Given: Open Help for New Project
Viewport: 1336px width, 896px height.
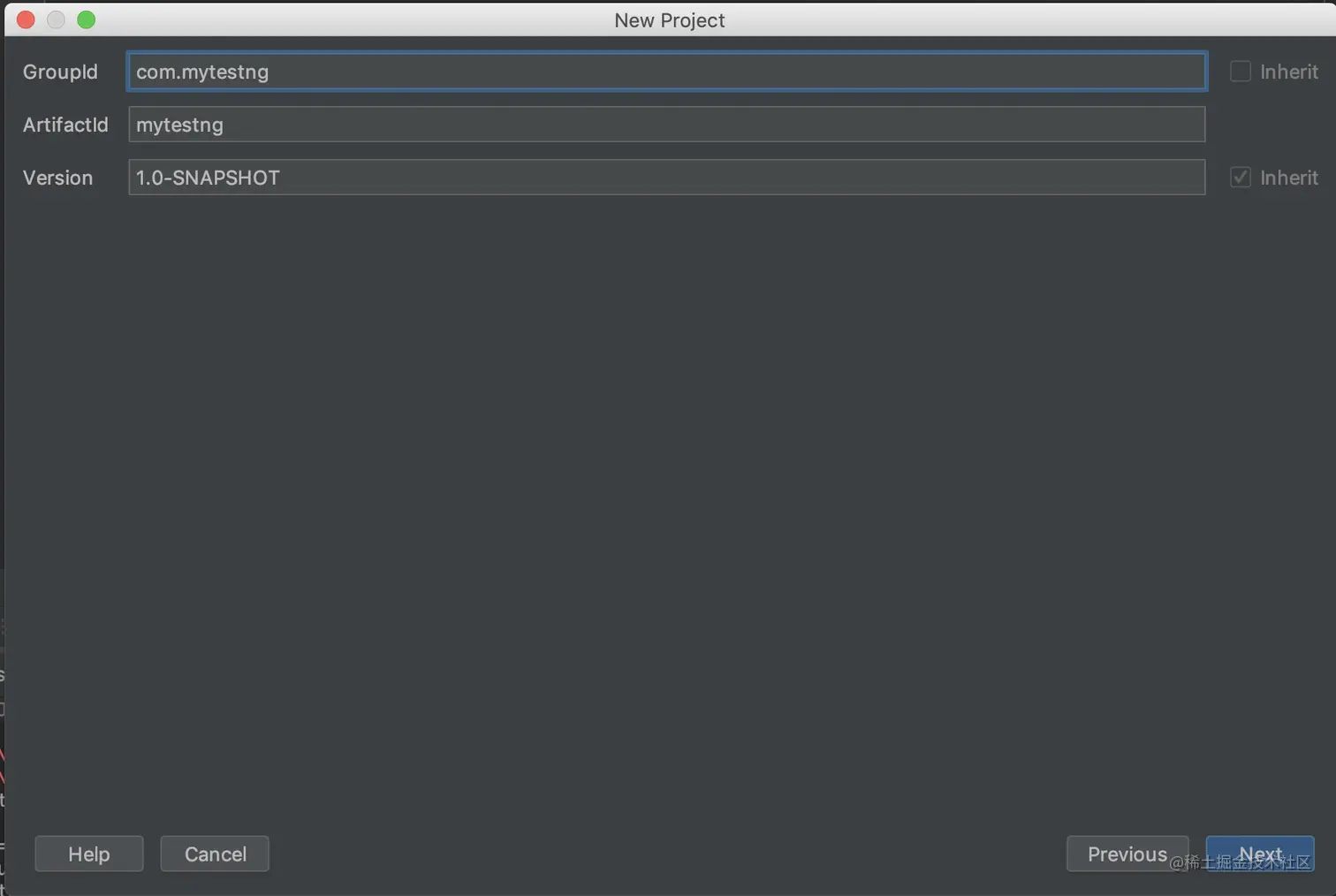Looking at the screenshot, I should point(89,854).
